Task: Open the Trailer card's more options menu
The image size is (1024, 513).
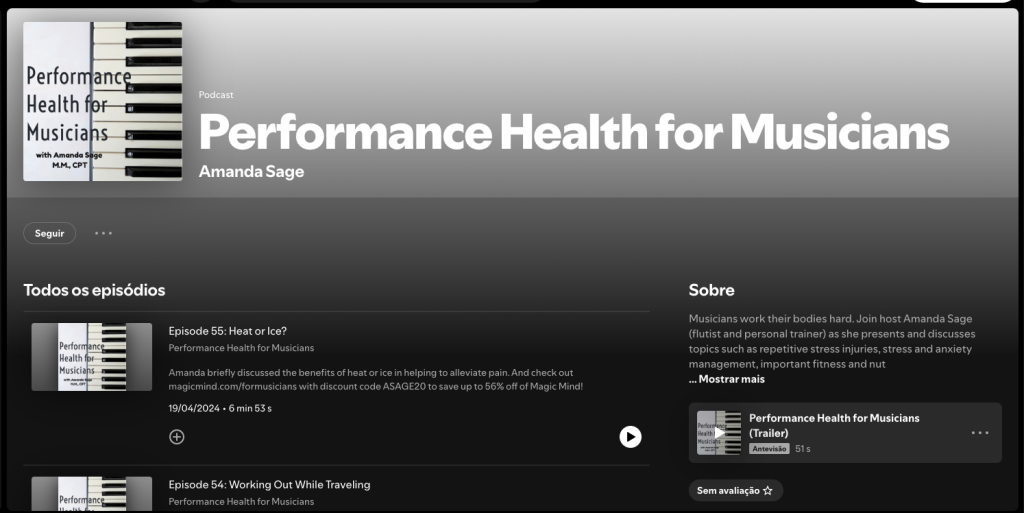Action: pyautogui.click(x=980, y=433)
